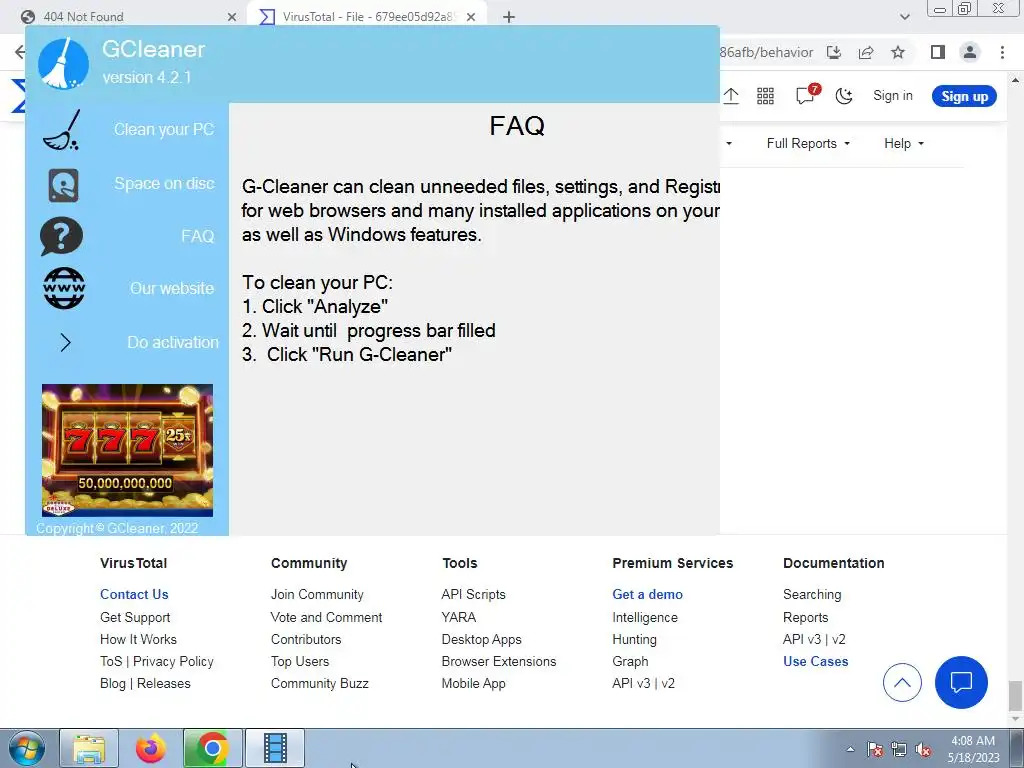Switch to the VirusTotal File tab

click(367, 16)
